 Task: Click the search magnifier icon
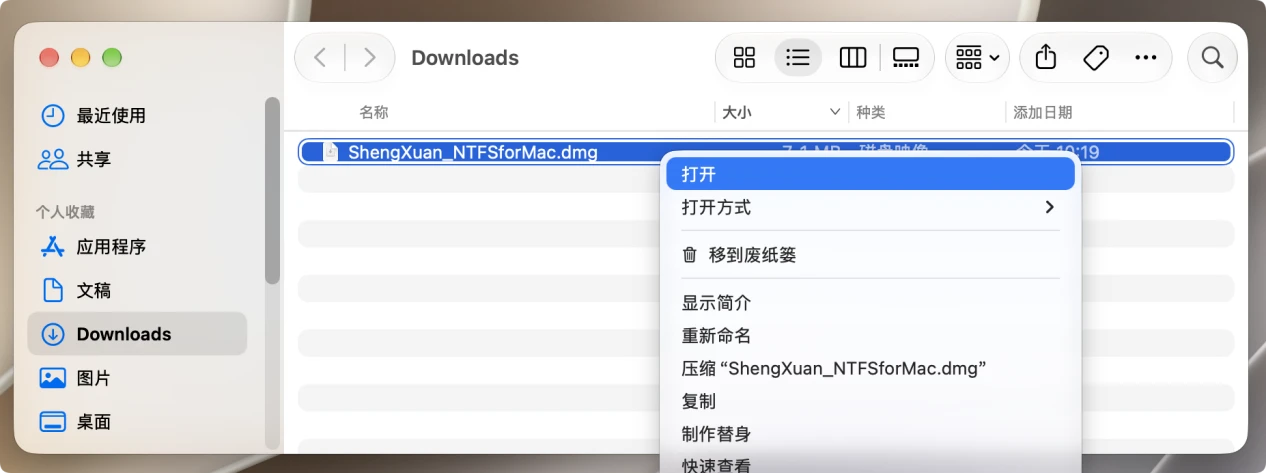(1213, 57)
